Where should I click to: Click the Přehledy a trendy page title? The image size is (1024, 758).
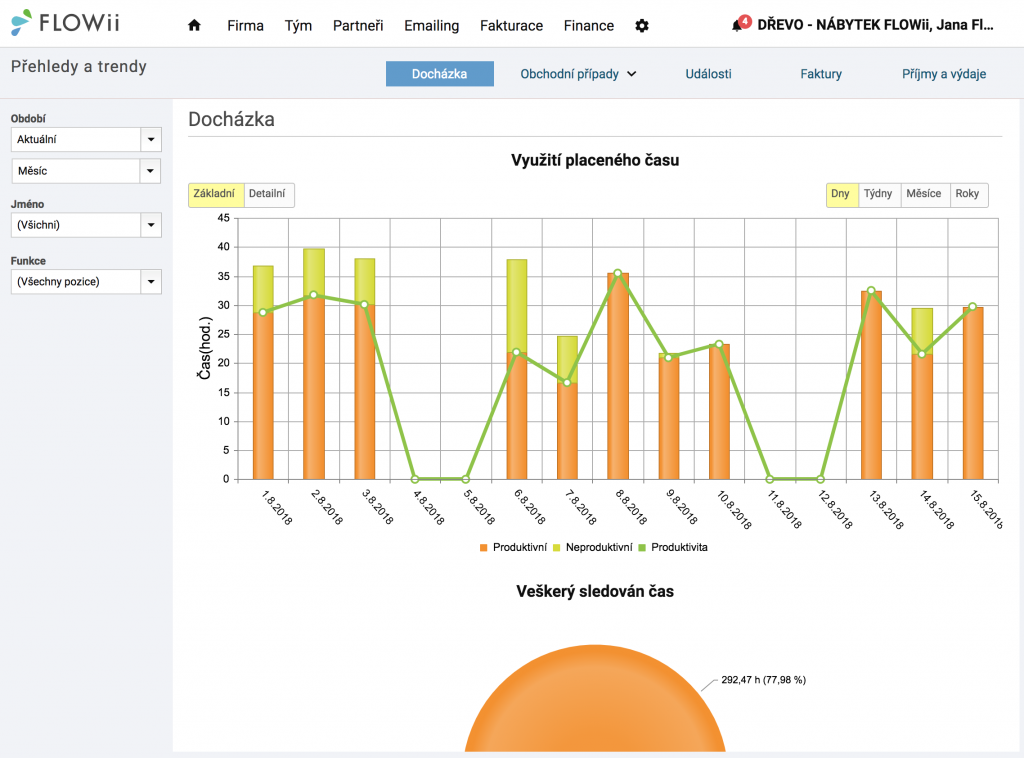79,67
